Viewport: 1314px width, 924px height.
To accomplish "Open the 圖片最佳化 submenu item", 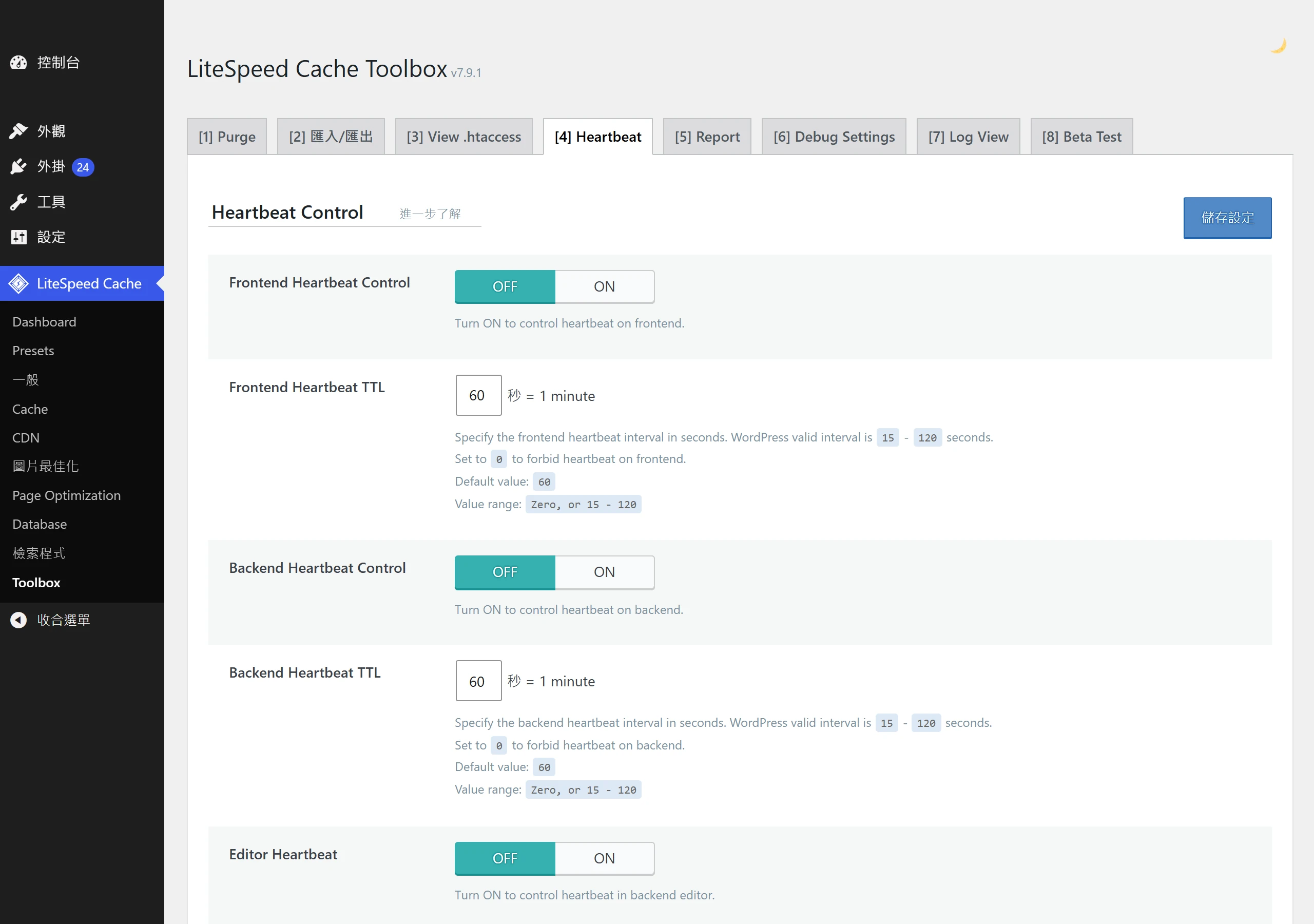I will (x=46, y=467).
